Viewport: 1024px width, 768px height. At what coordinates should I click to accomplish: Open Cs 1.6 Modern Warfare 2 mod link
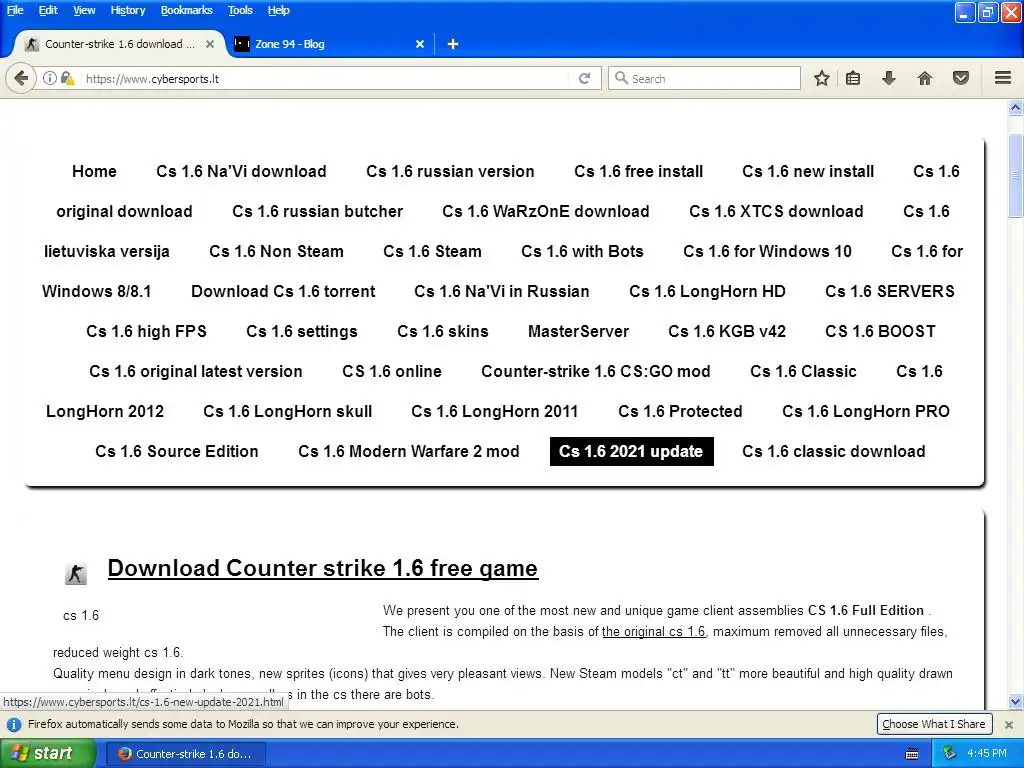[409, 451]
